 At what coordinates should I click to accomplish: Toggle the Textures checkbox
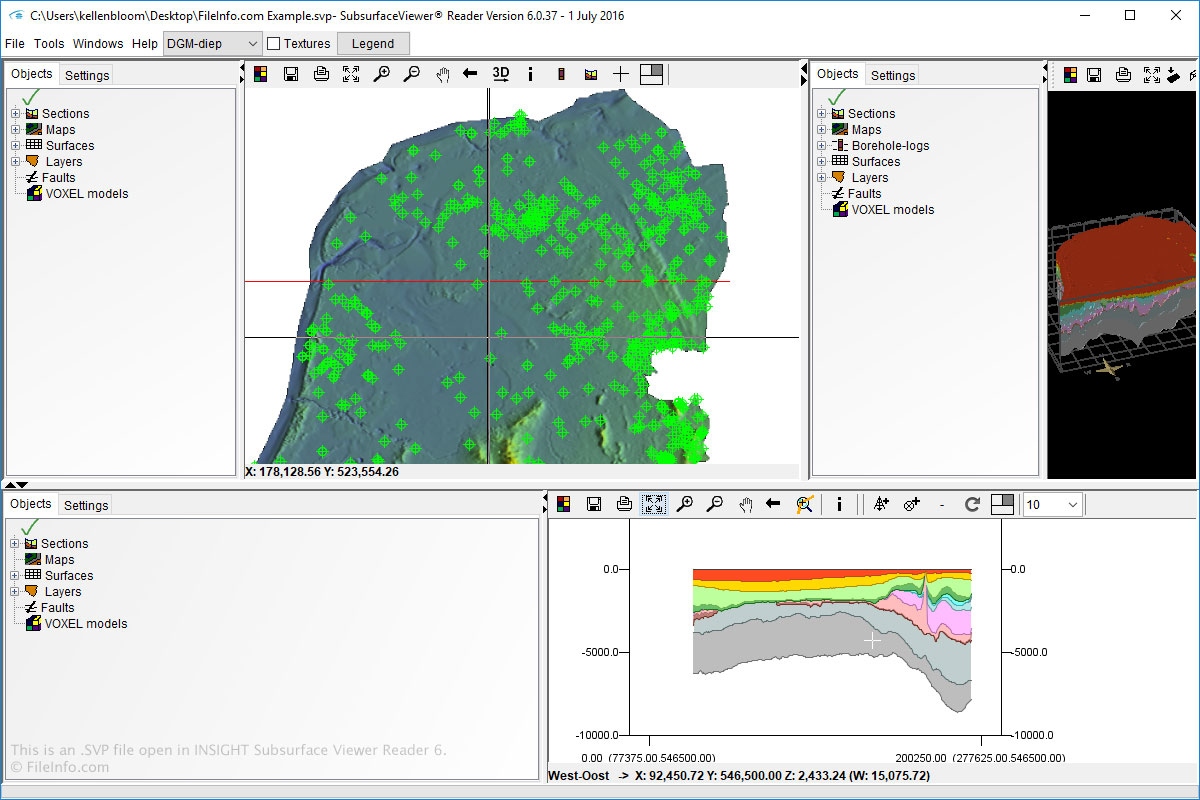[273, 43]
